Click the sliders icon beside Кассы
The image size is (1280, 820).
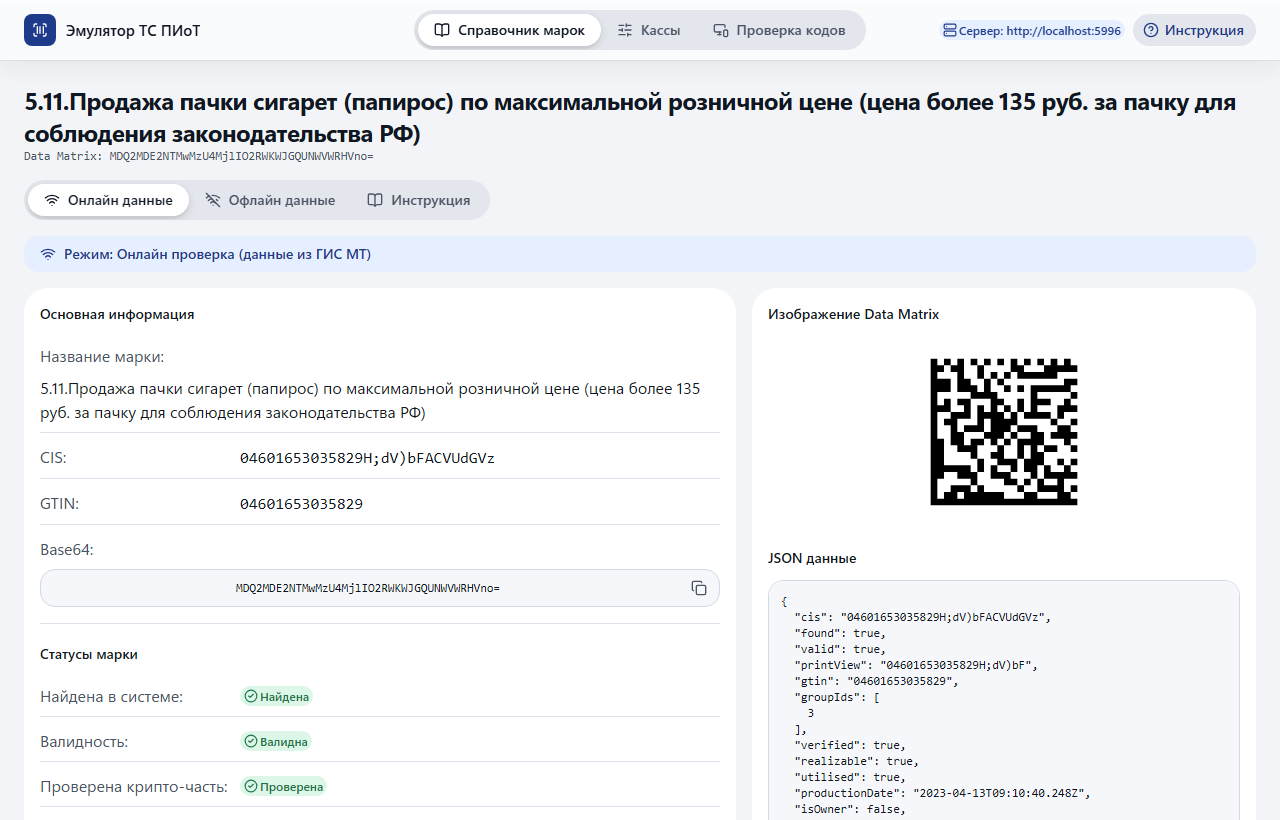tap(625, 30)
